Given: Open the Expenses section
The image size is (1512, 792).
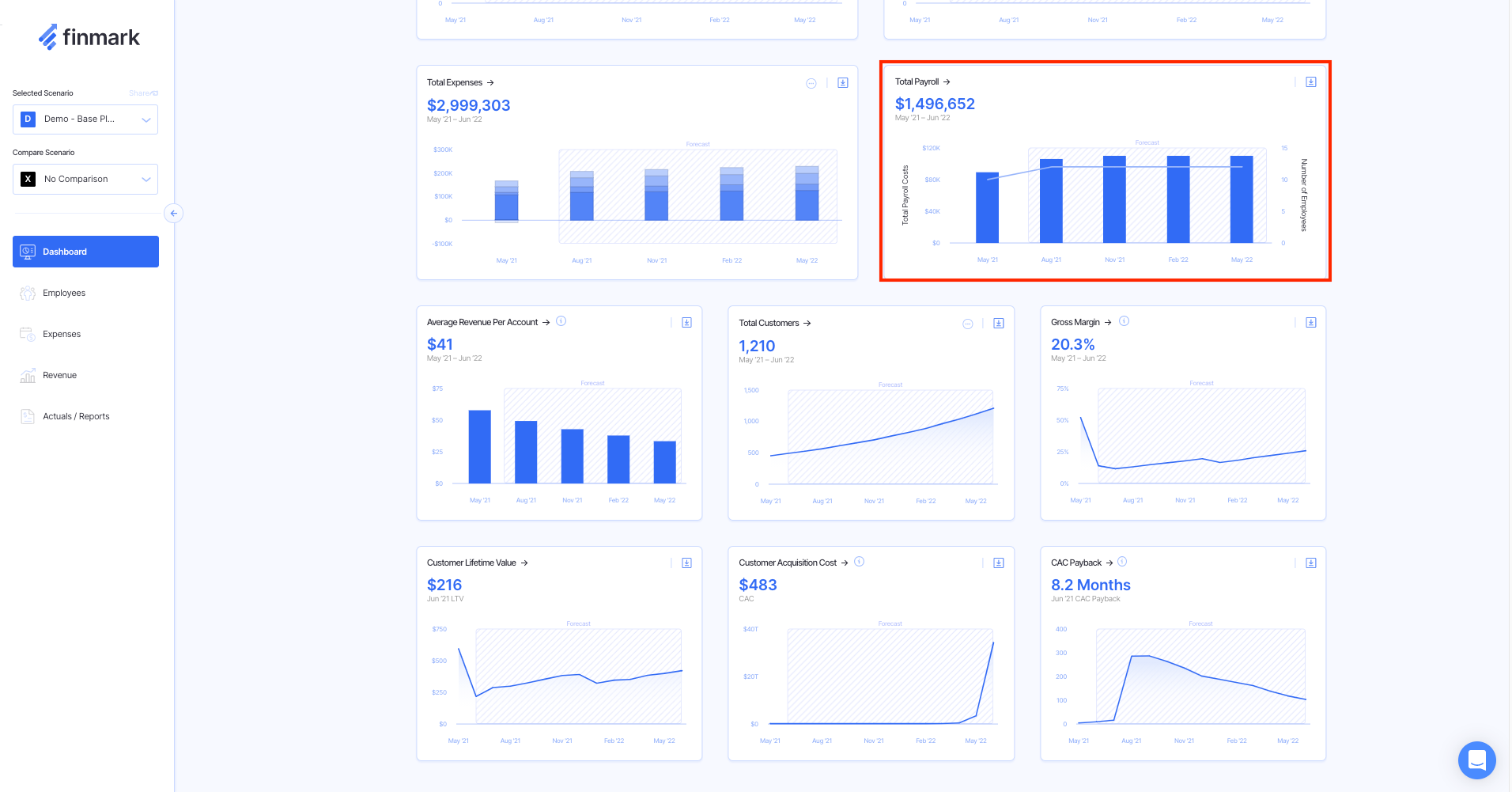Looking at the screenshot, I should tap(62, 334).
